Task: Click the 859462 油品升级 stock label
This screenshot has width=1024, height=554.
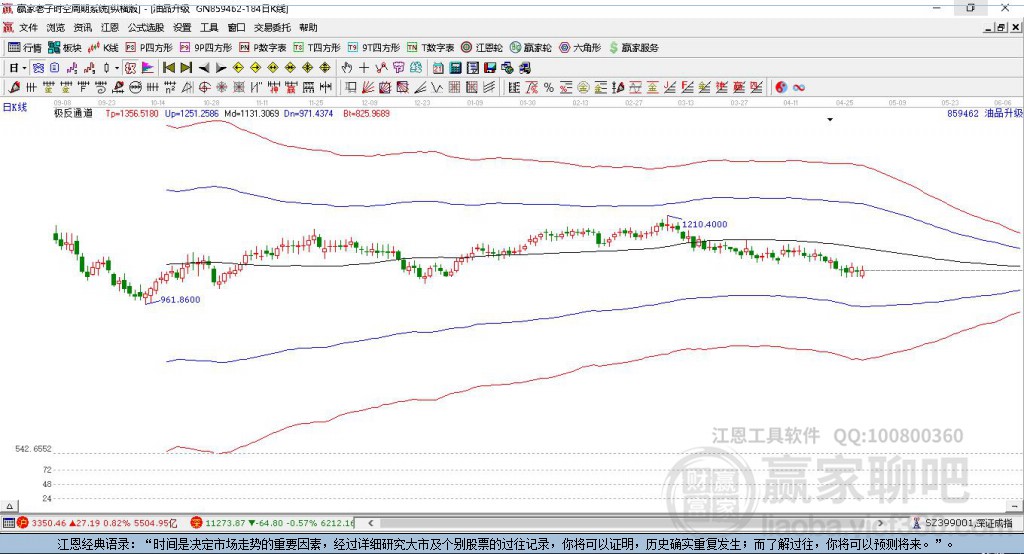Action: point(984,114)
